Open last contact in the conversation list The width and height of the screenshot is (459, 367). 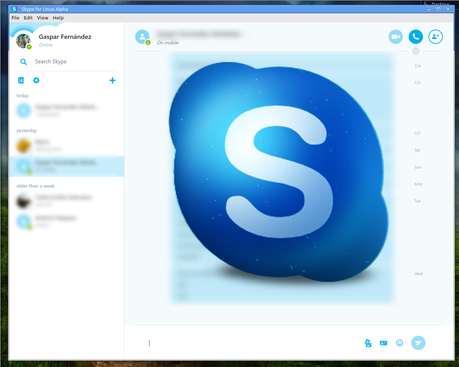67,221
